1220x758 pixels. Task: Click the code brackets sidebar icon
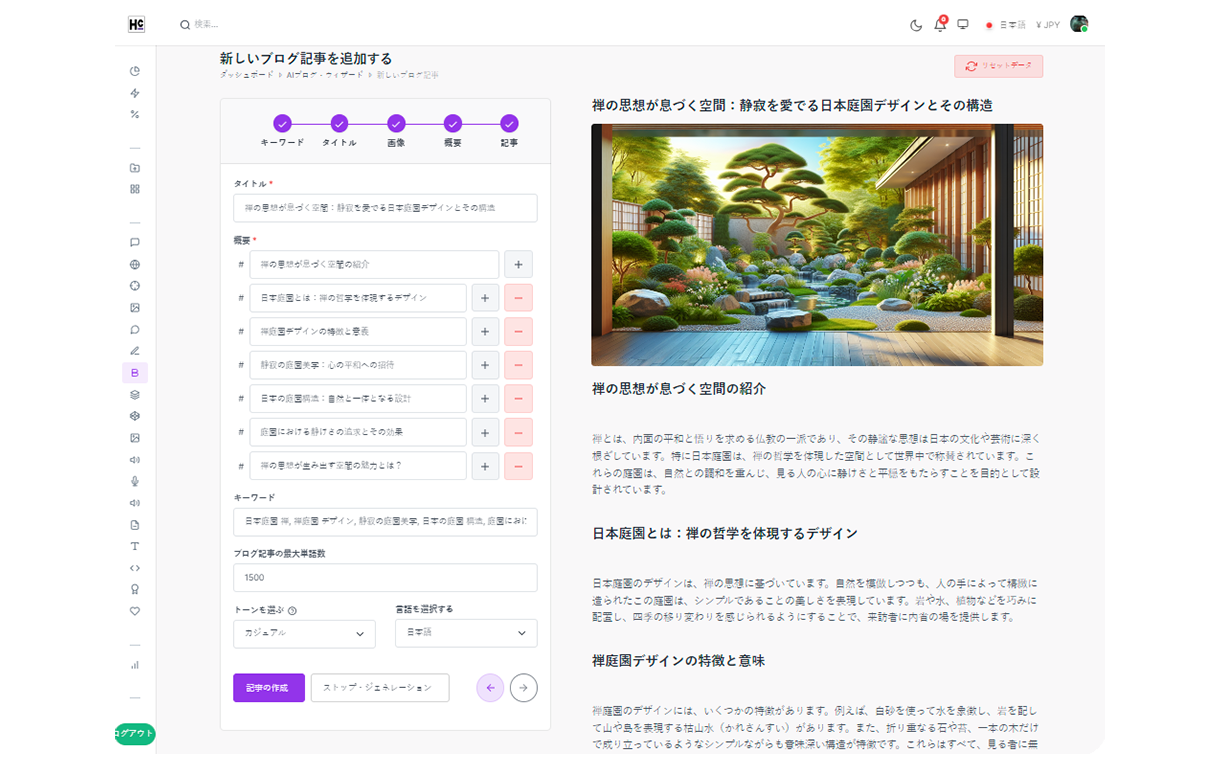click(x=135, y=568)
